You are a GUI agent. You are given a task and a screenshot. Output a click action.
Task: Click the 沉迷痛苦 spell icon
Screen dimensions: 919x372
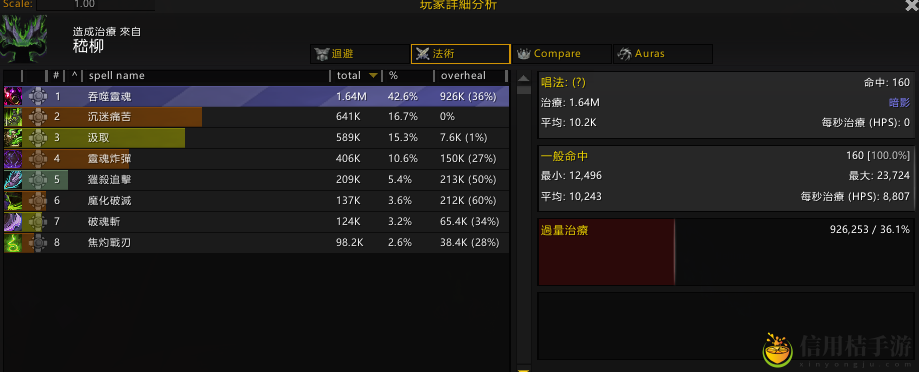[x=13, y=117]
